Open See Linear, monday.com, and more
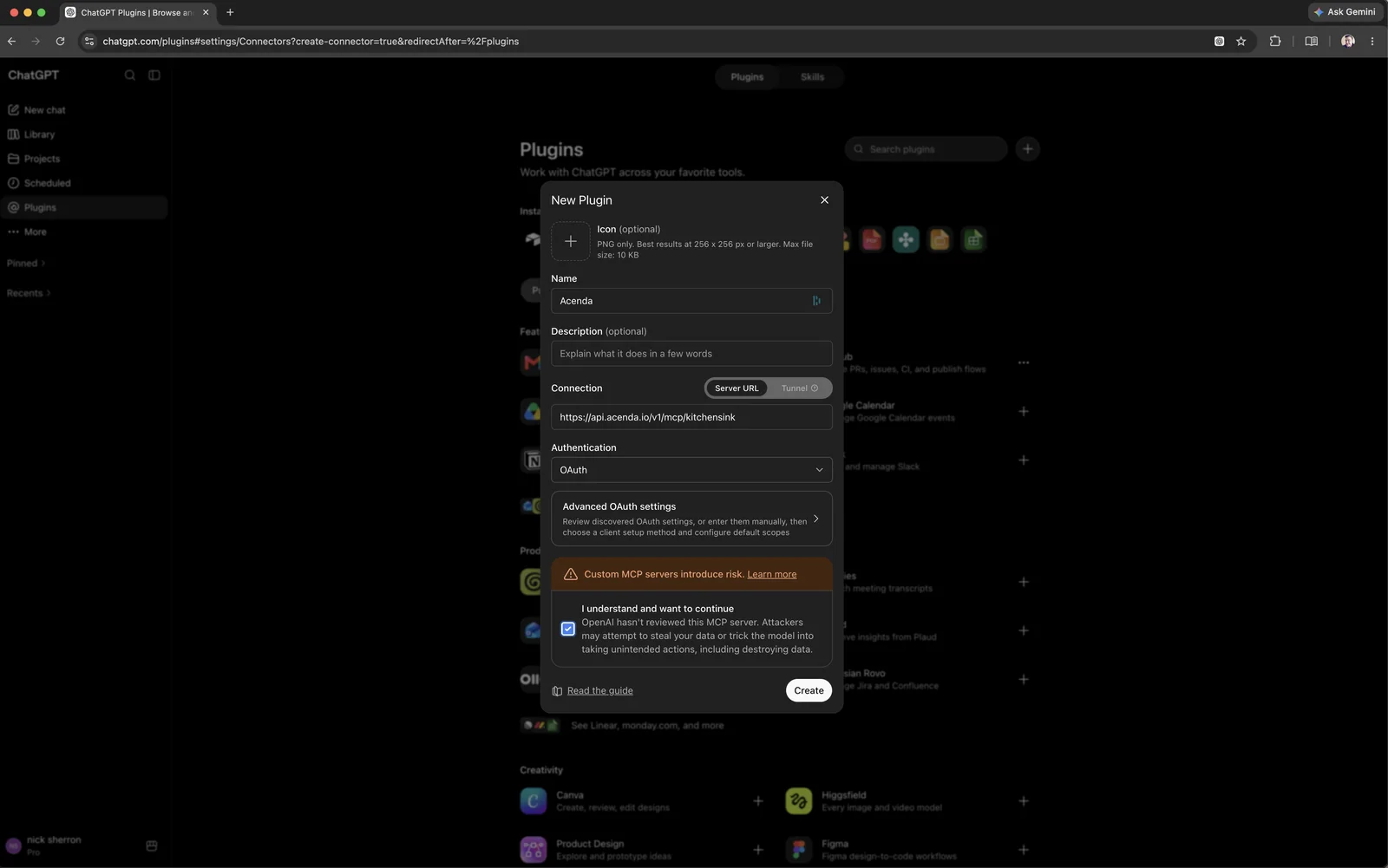Screen dimensions: 1388x868 [647, 726]
